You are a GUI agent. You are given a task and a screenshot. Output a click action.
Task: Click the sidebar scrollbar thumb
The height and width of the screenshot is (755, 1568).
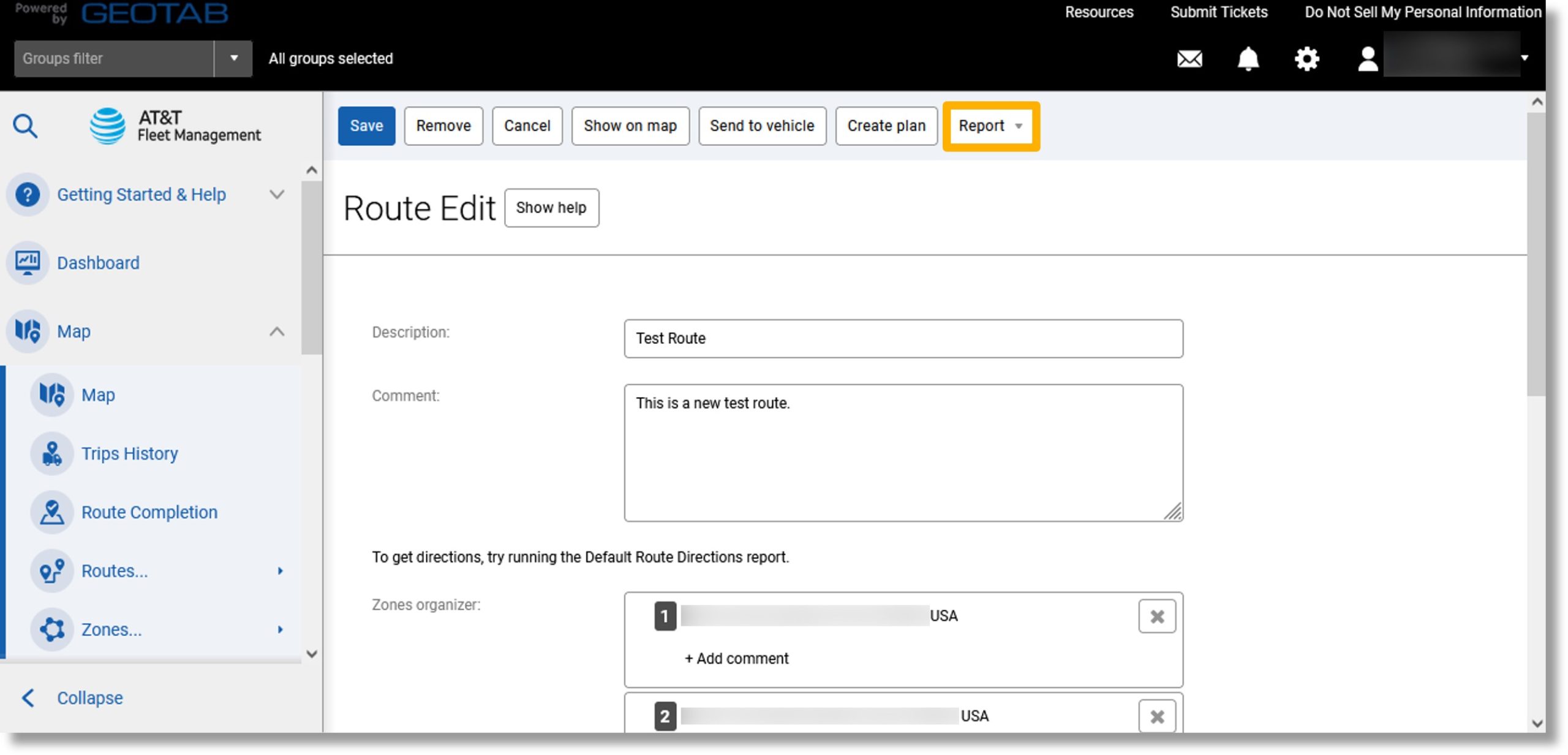pos(312,268)
